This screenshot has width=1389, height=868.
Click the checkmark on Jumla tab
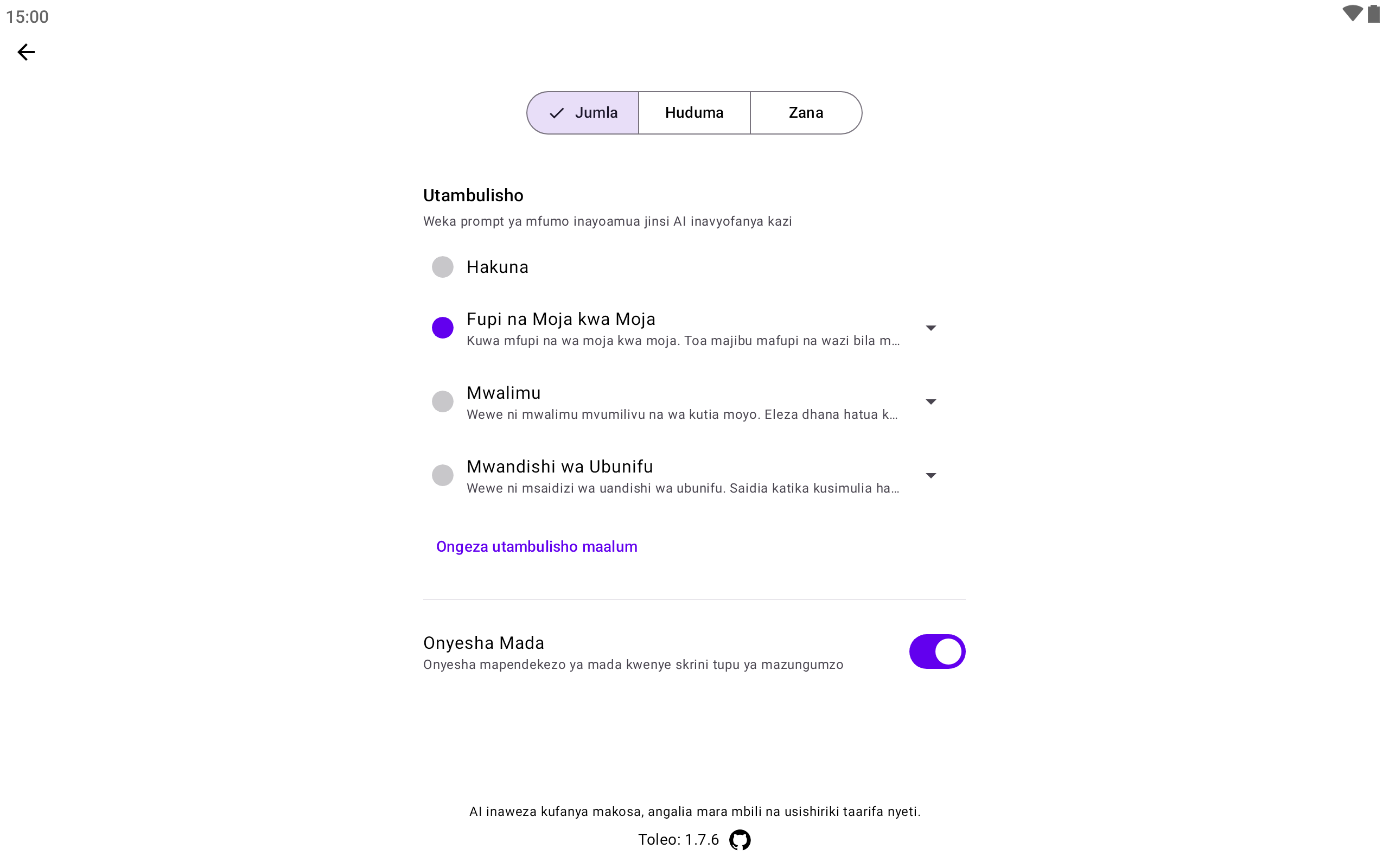click(556, 113)
